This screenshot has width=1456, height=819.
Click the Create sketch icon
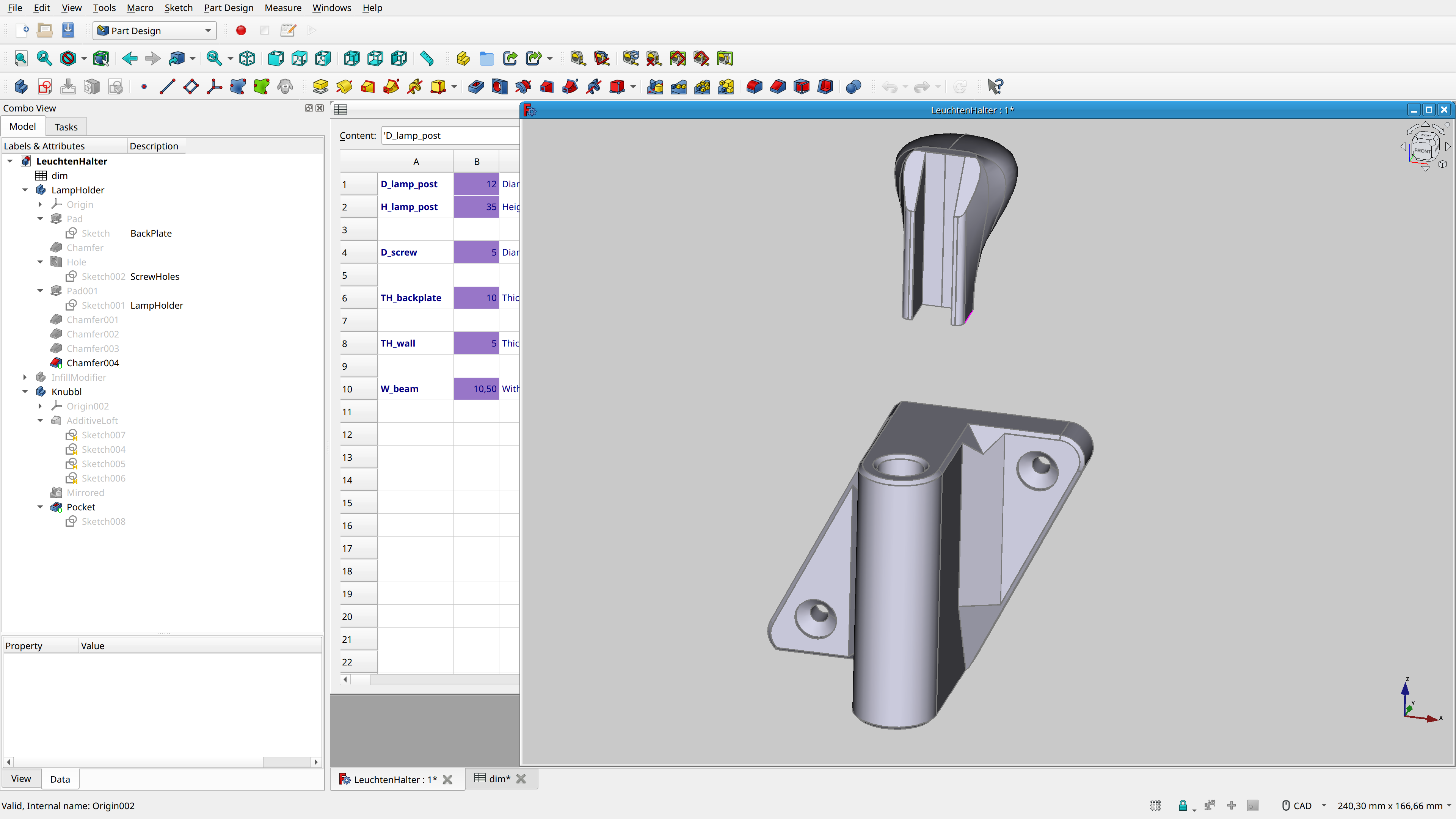click(45, 86)
